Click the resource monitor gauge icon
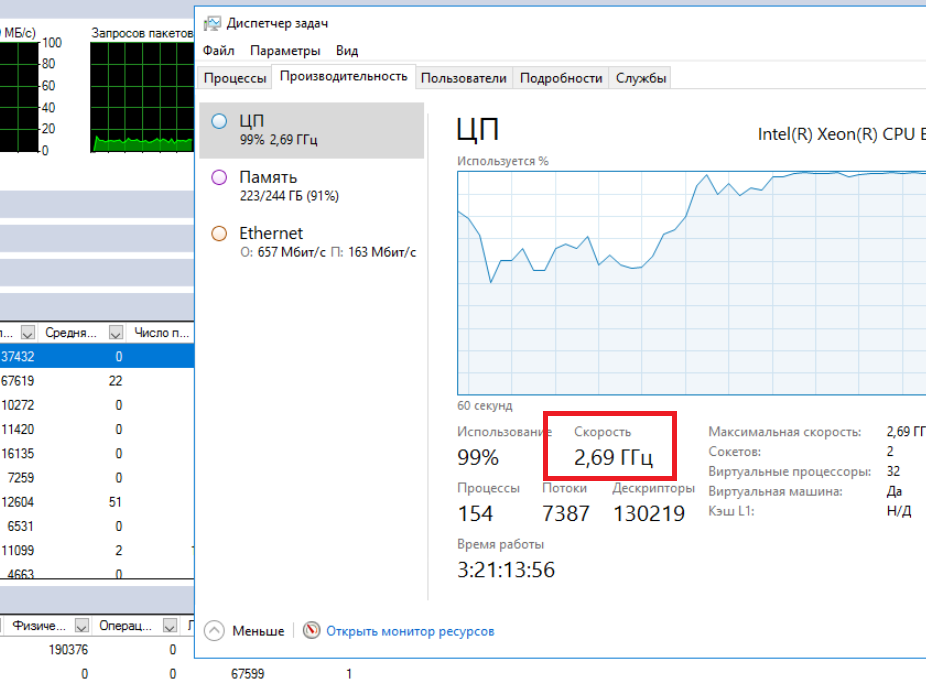The image size is (926, 682). [x=311, y=631]
